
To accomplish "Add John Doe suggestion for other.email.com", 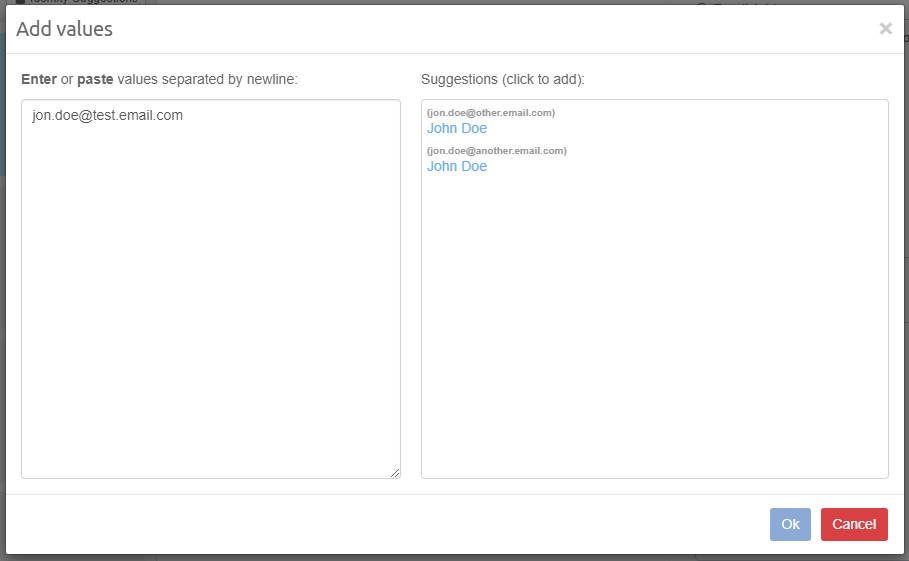I will [x=457, y=128].
